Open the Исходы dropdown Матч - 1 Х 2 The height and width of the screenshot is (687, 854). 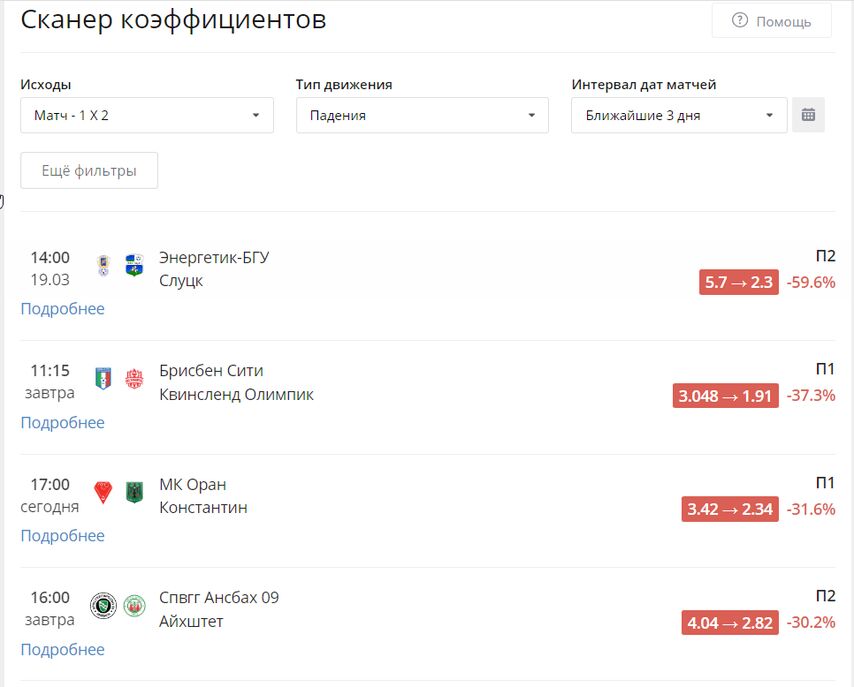(147, 115)
